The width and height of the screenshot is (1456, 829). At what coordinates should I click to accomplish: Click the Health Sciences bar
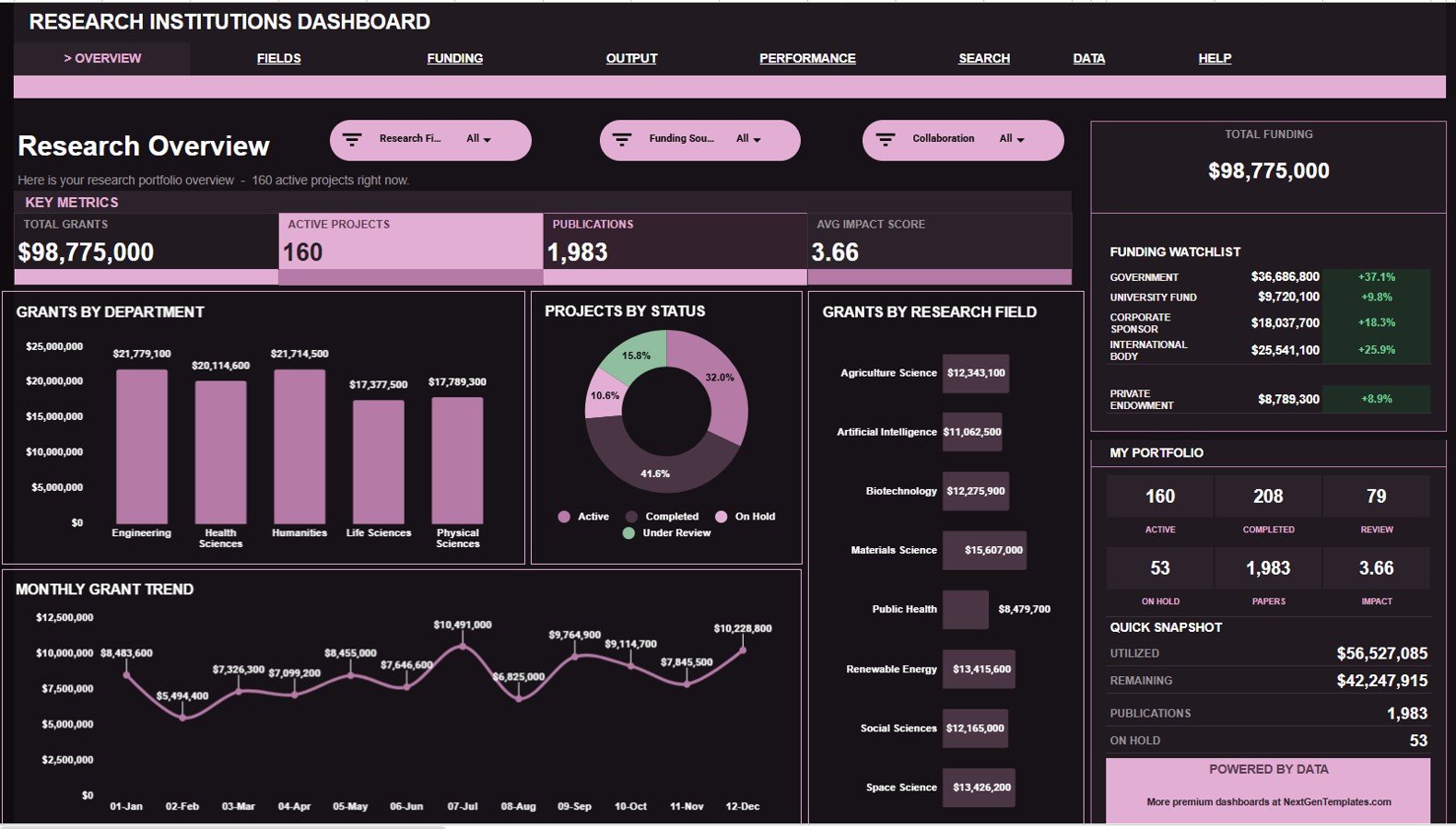click(220, 452)
